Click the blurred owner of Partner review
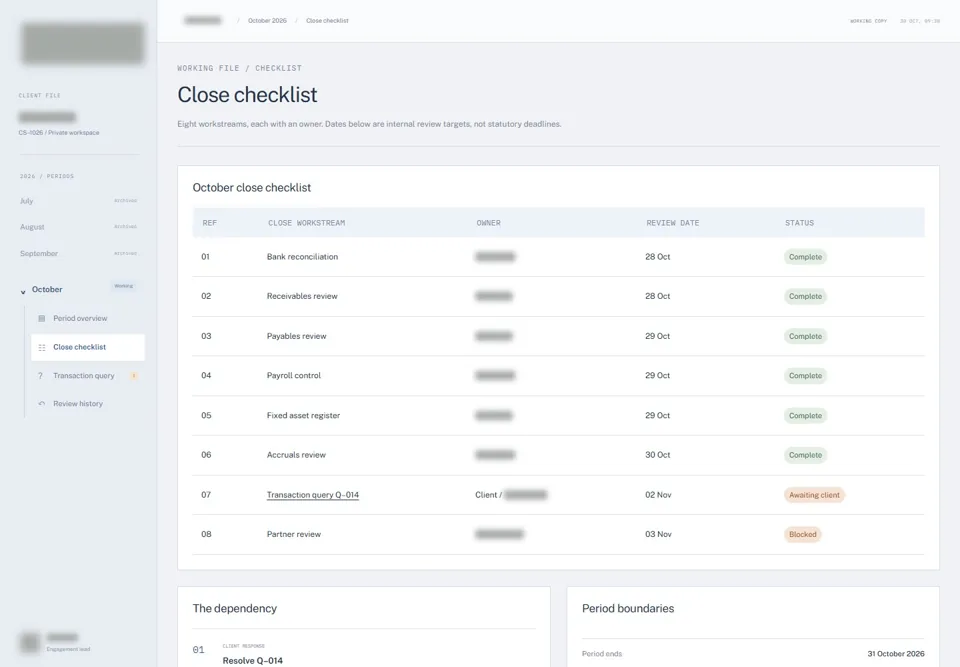 [x=500, y=534]
